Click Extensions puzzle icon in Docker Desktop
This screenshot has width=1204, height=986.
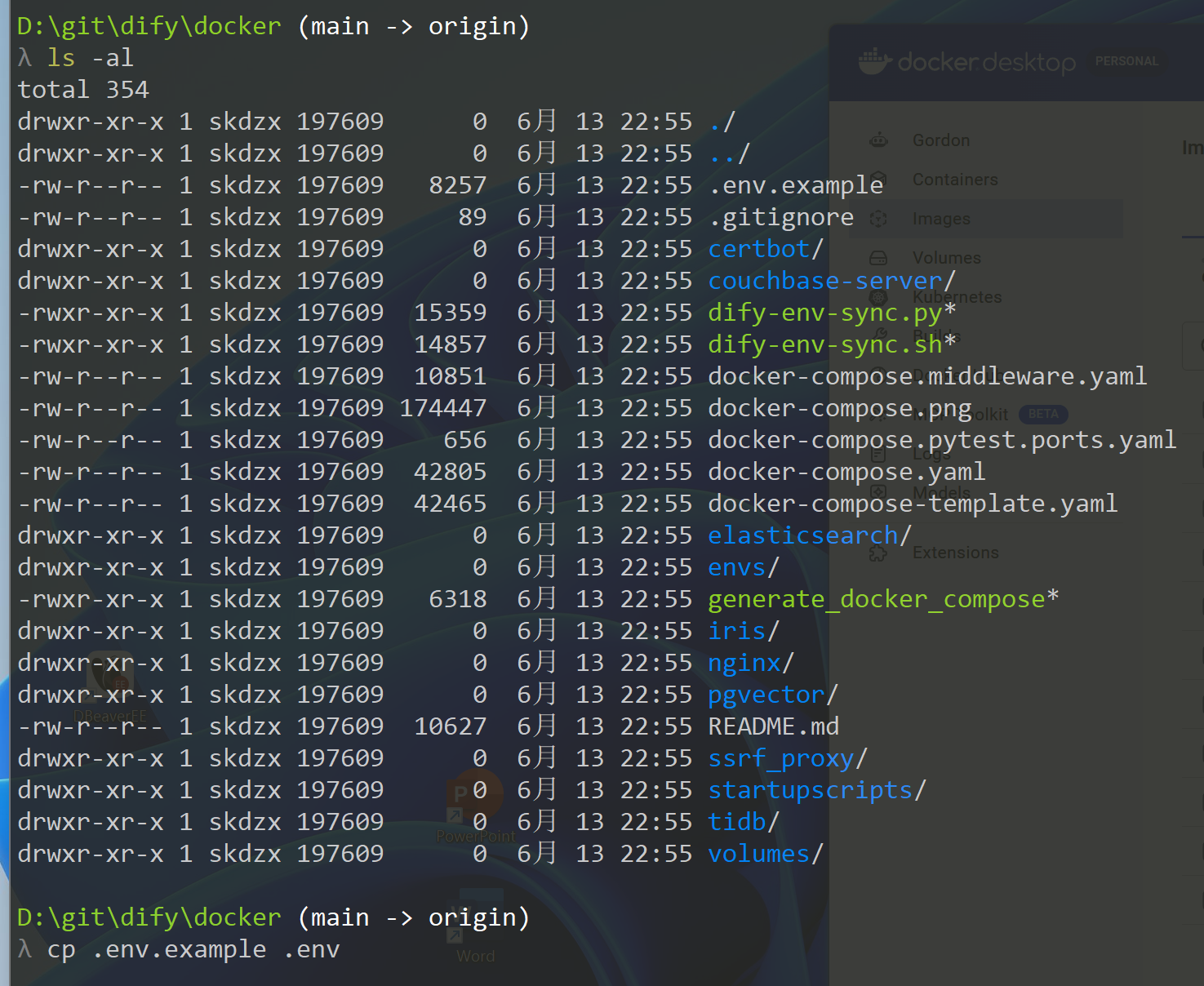878,553
